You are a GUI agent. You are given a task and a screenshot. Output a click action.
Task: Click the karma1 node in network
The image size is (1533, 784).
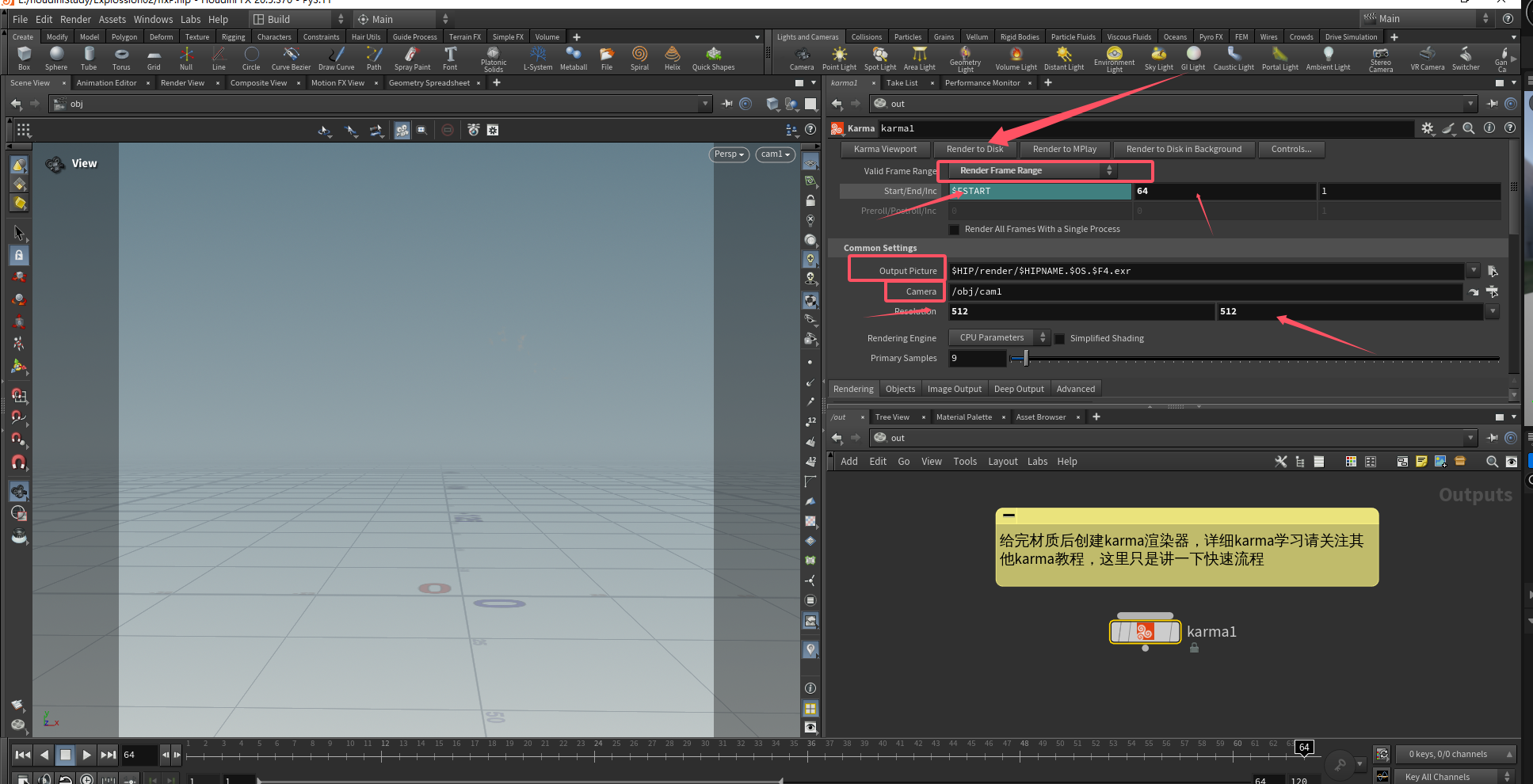[x=1145, y=631]
